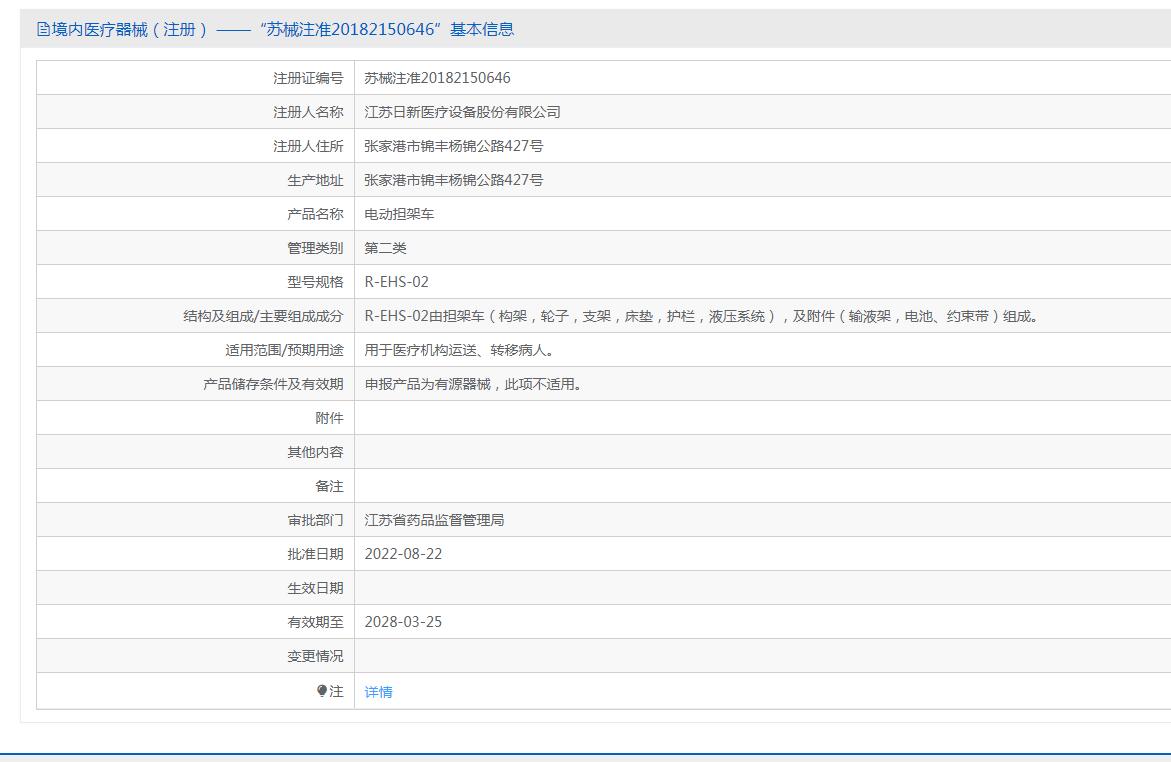Select the composition text starting R-EHS-02由担架车
Image resolution: width=1171 pixels, height=762 pixels.
coord(701,316)
